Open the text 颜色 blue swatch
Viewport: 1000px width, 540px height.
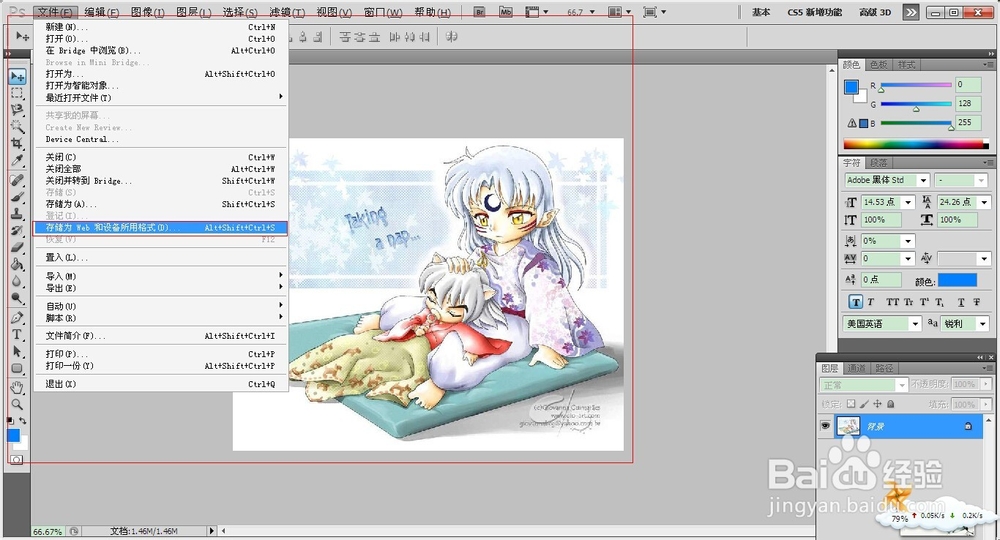pos(957,281)
